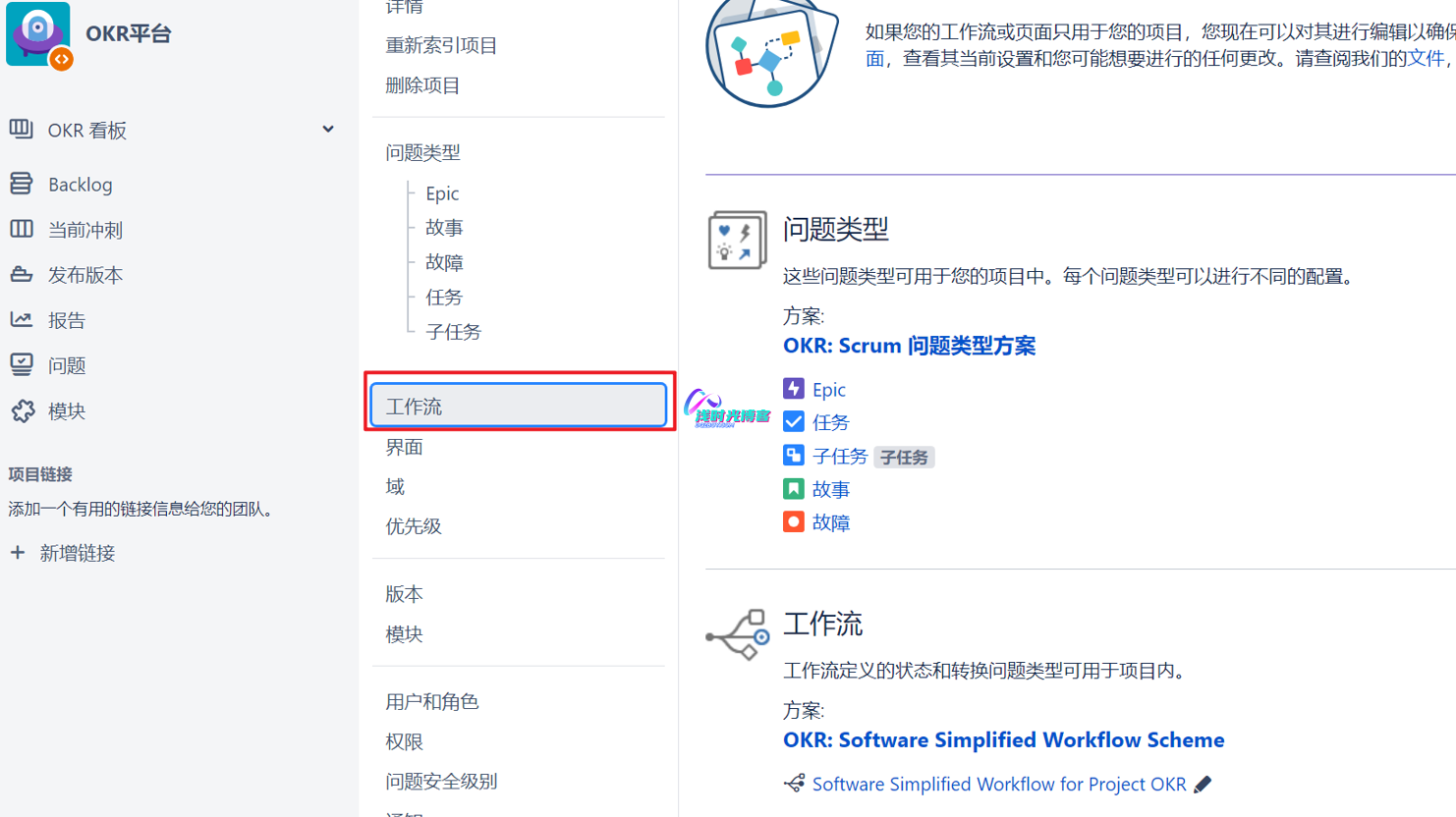Screen dimensions: 1456x817
Task: Click the OKR platform project avatar
Action: tap(38, 34)
